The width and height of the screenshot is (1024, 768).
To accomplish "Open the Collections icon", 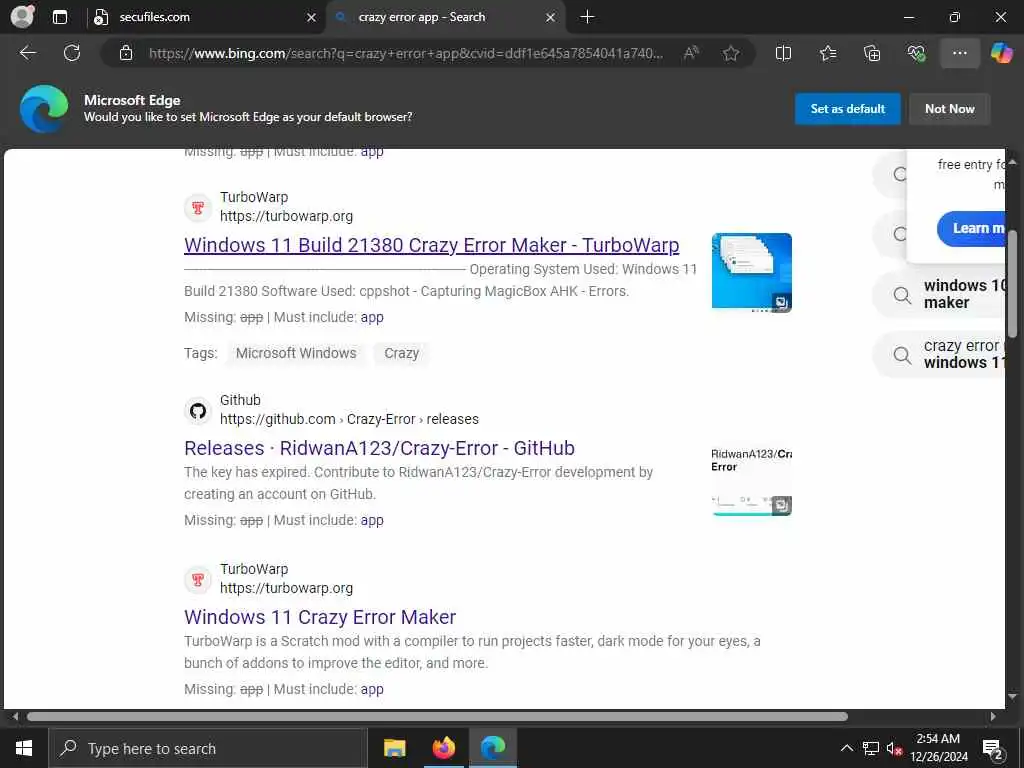I will click(872, 53).
